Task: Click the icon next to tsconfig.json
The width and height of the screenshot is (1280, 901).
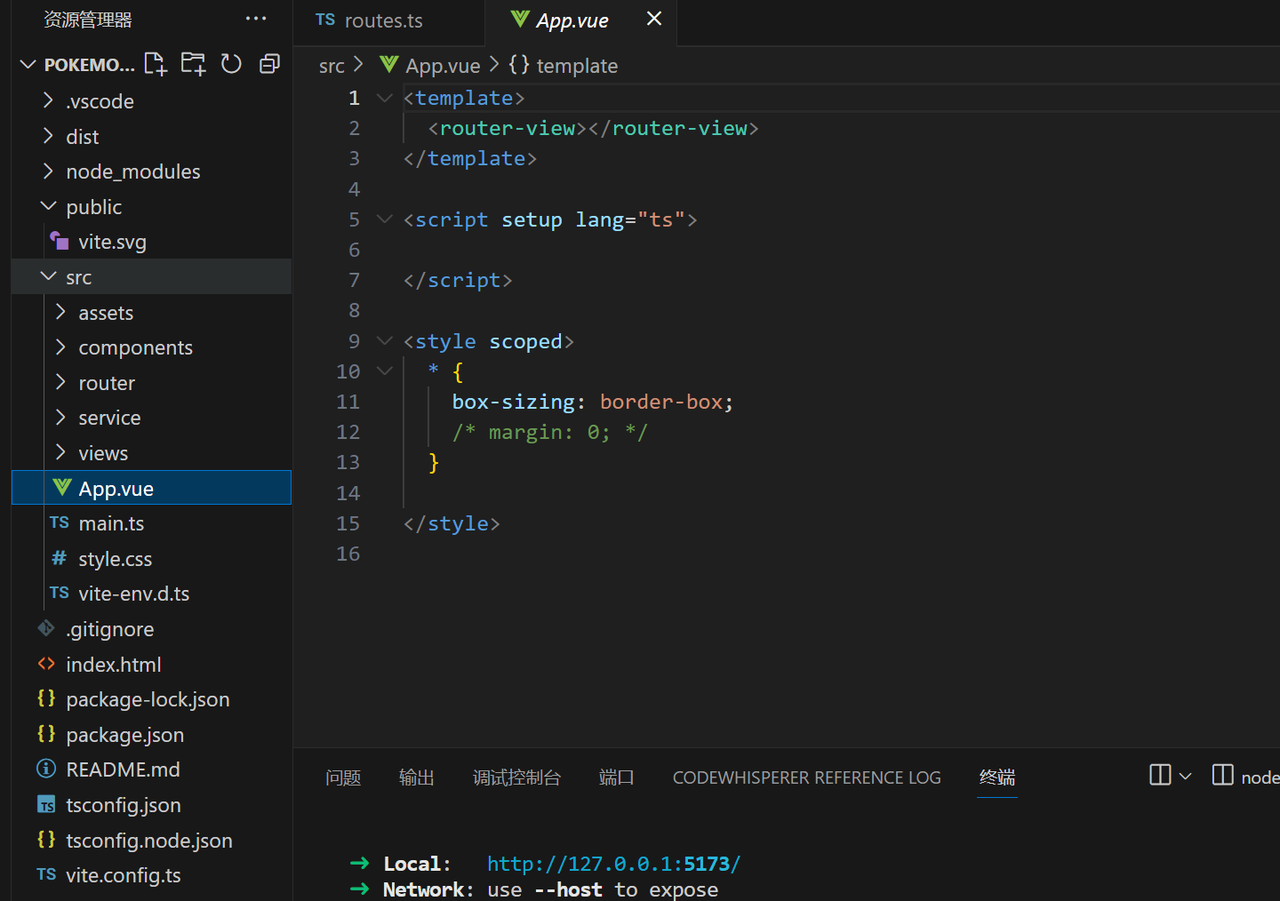Action: 46,804
